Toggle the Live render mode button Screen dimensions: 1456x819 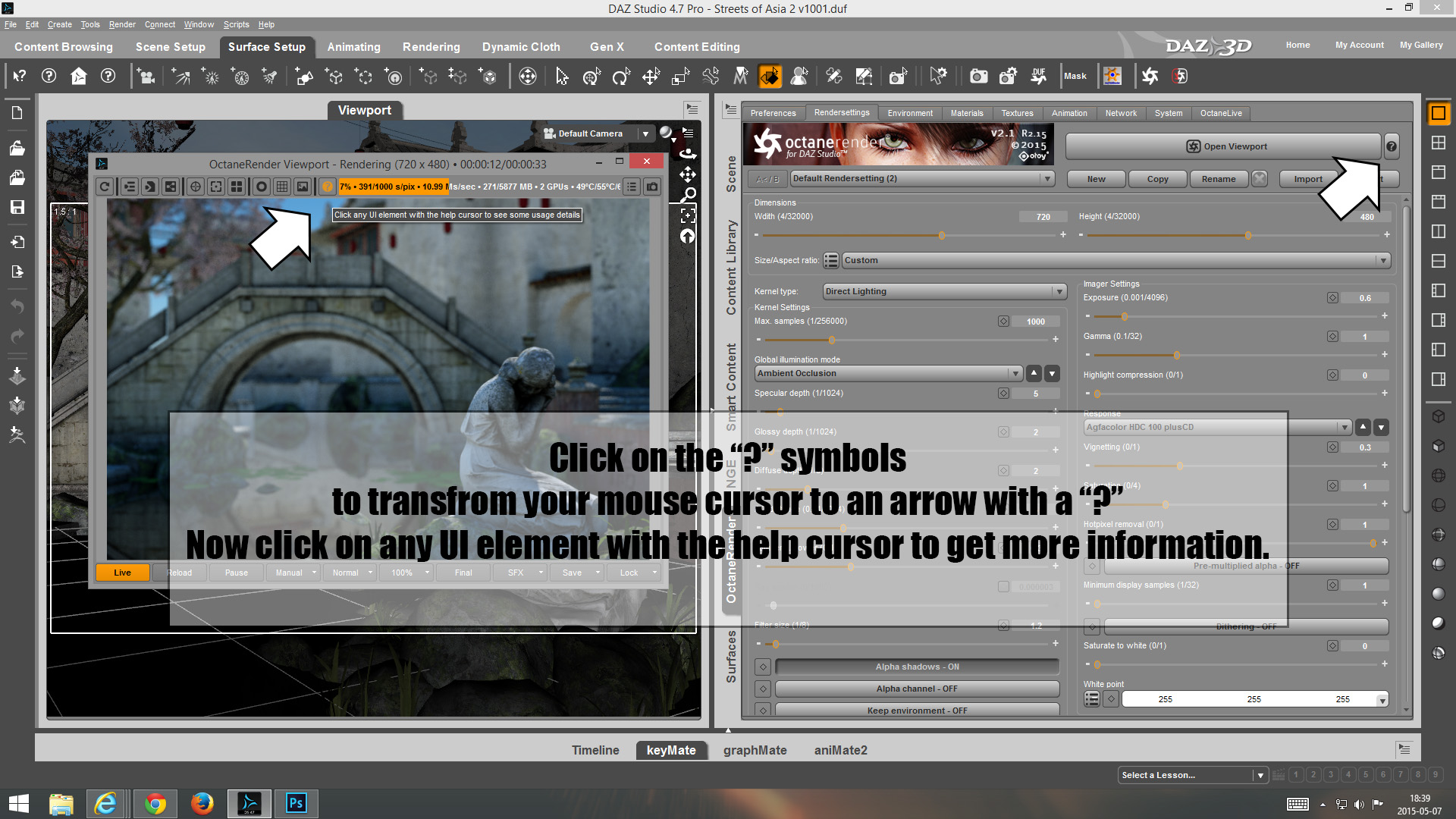pos(122,573)
